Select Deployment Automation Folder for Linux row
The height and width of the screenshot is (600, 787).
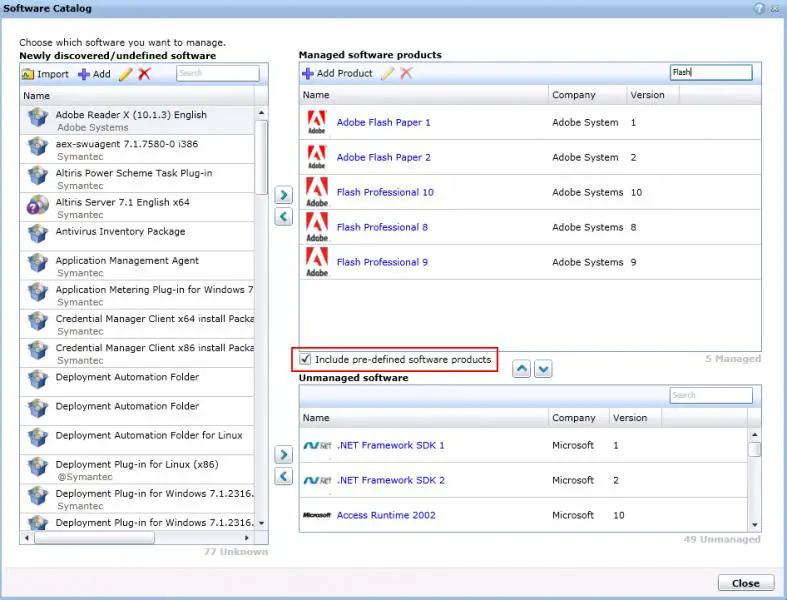pos(137,441)
